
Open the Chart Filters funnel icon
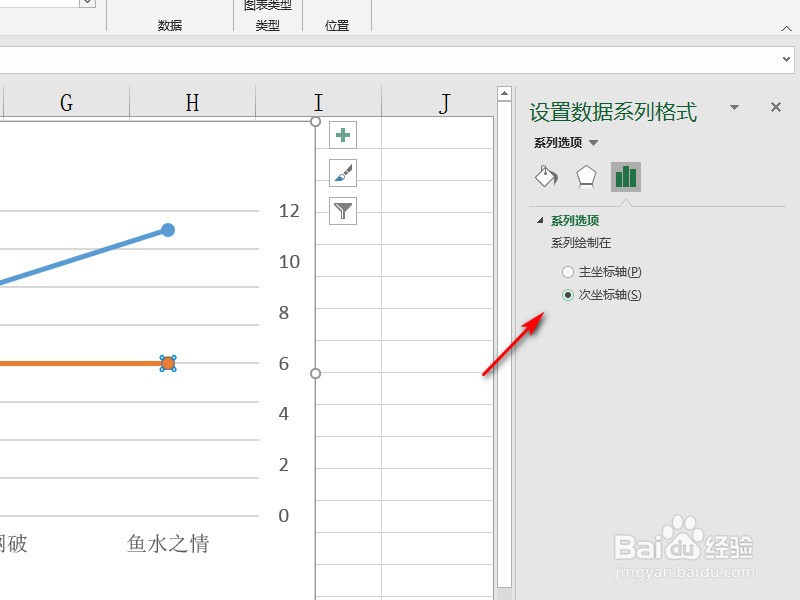(x=342, y=211)
